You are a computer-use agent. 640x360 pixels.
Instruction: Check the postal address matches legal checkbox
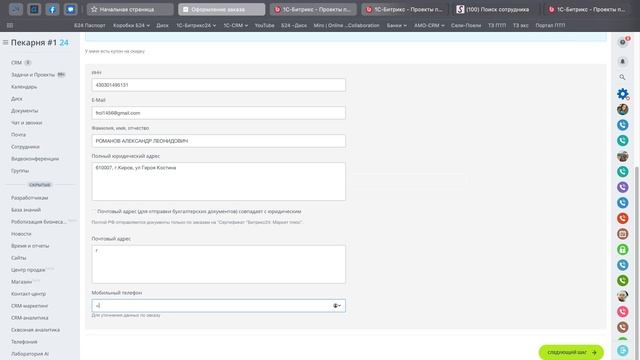pyautogui.click(x=93, y=211)
